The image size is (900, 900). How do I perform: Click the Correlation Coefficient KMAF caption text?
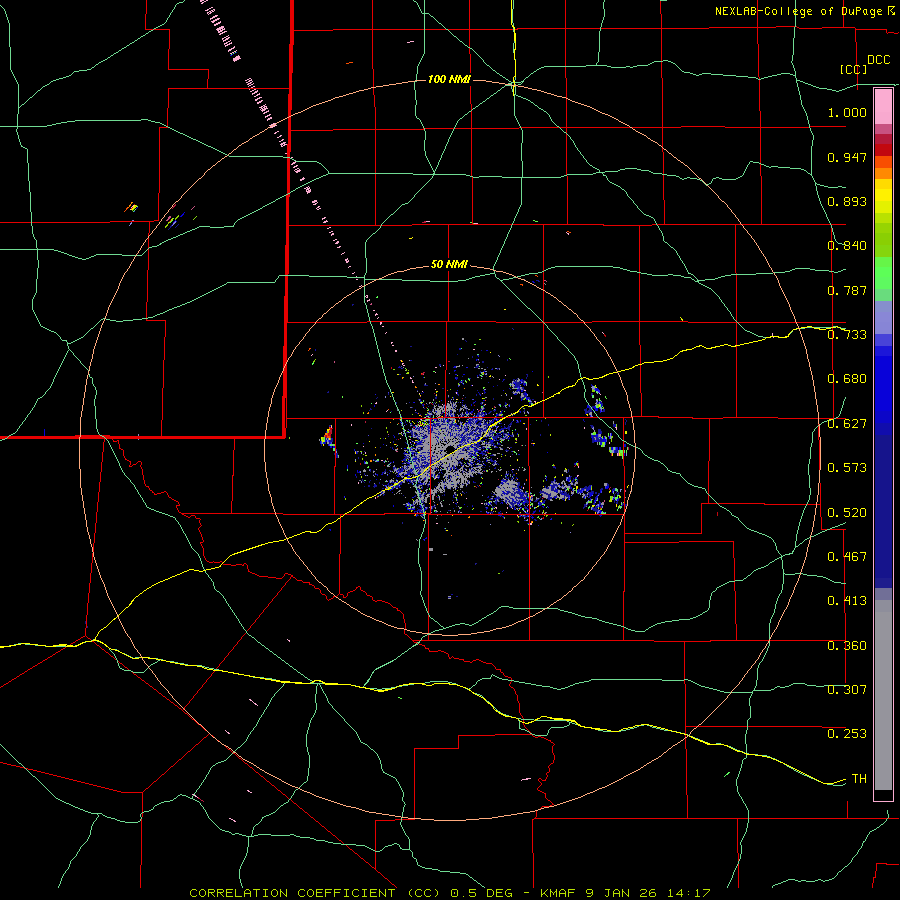449,893
